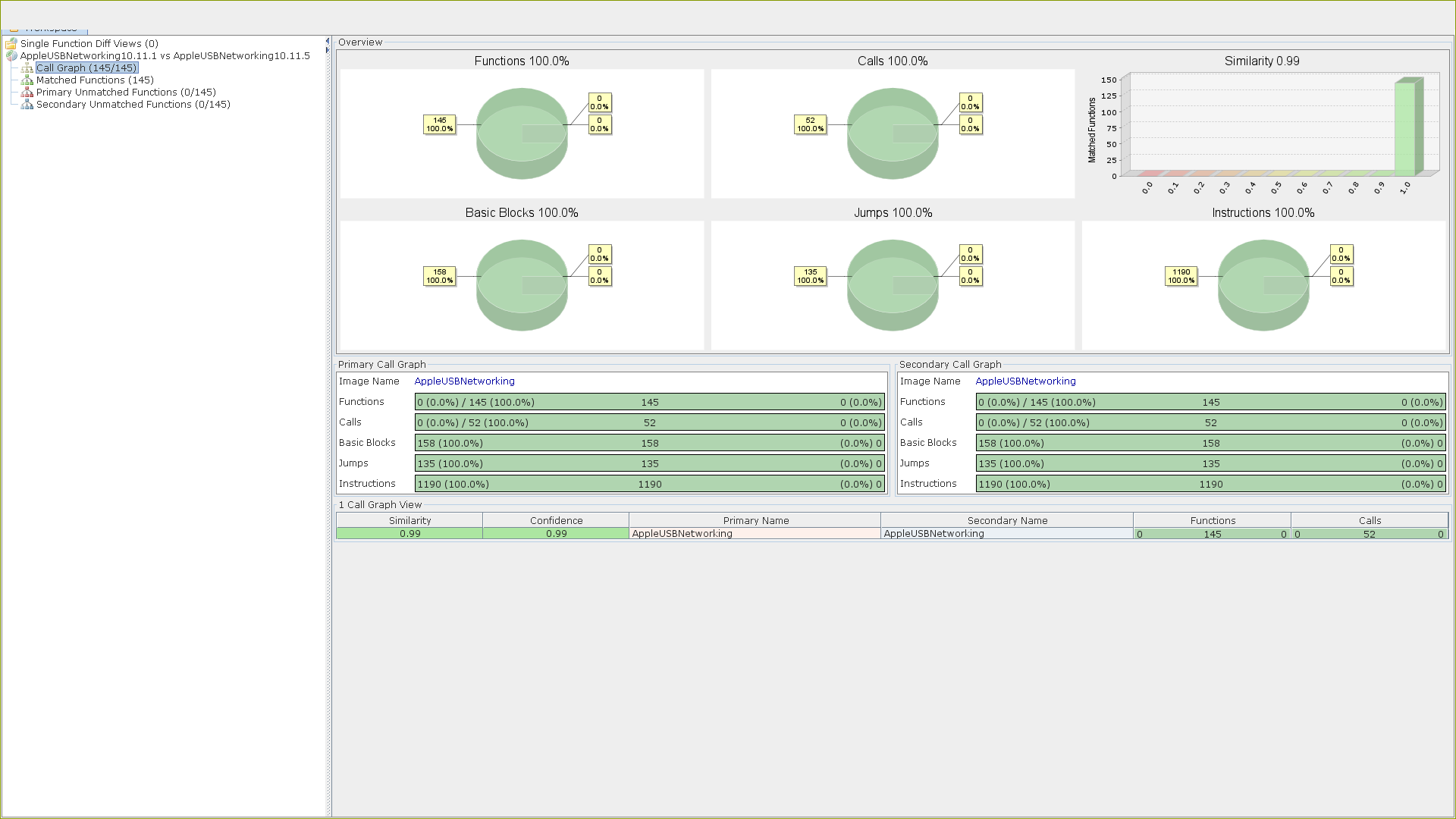Screen dimensions: 1456x819
Task: Click the Call Graph tree node icon
Action: [x=27, y=68]
